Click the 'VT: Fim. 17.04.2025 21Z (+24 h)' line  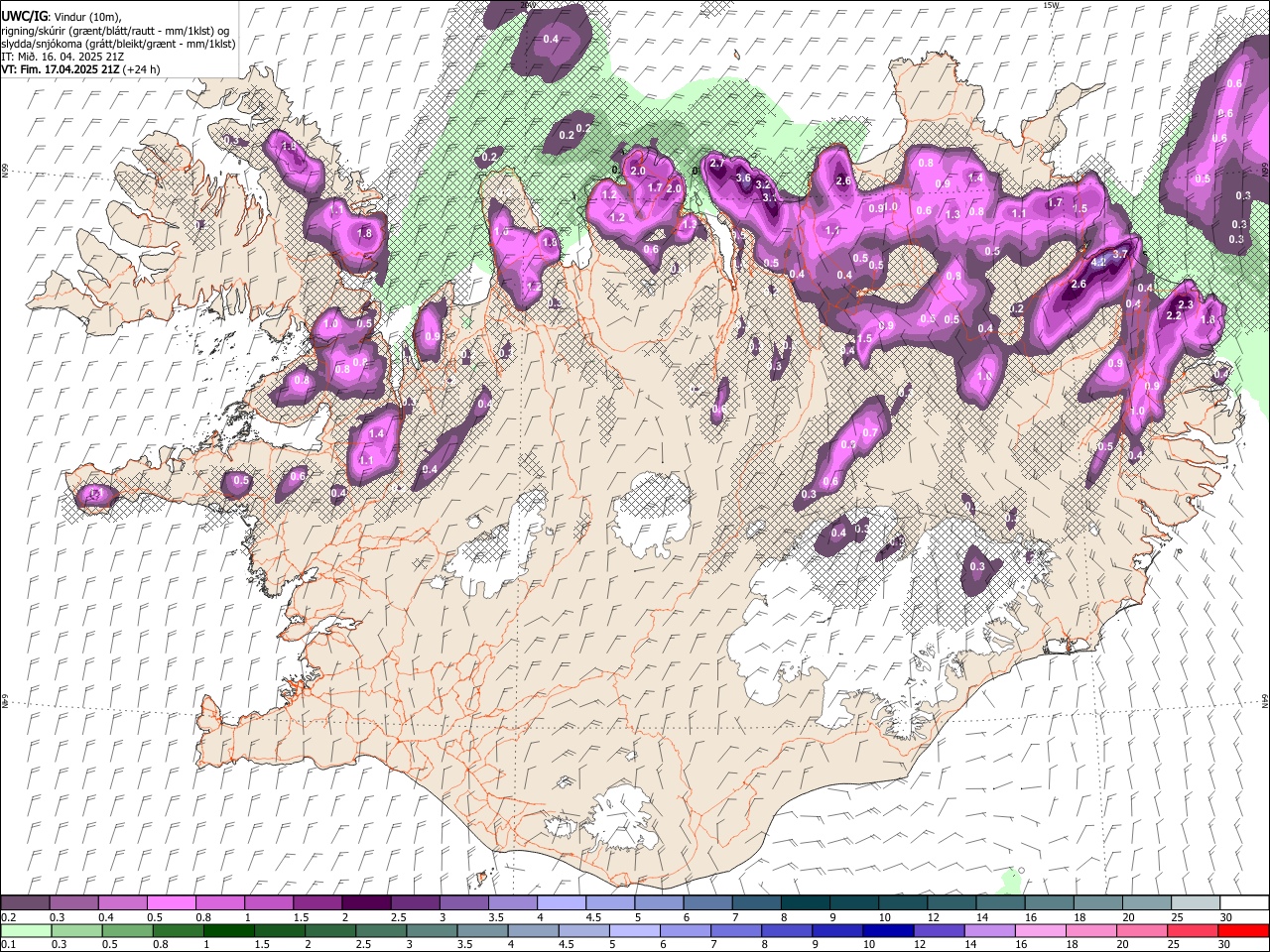point(80,69)
